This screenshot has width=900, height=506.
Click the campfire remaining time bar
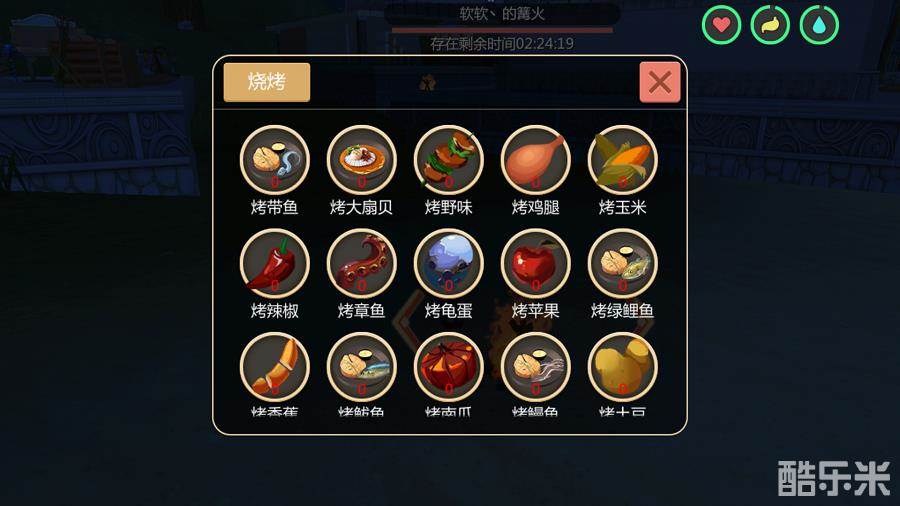click(x=502, y=30)
